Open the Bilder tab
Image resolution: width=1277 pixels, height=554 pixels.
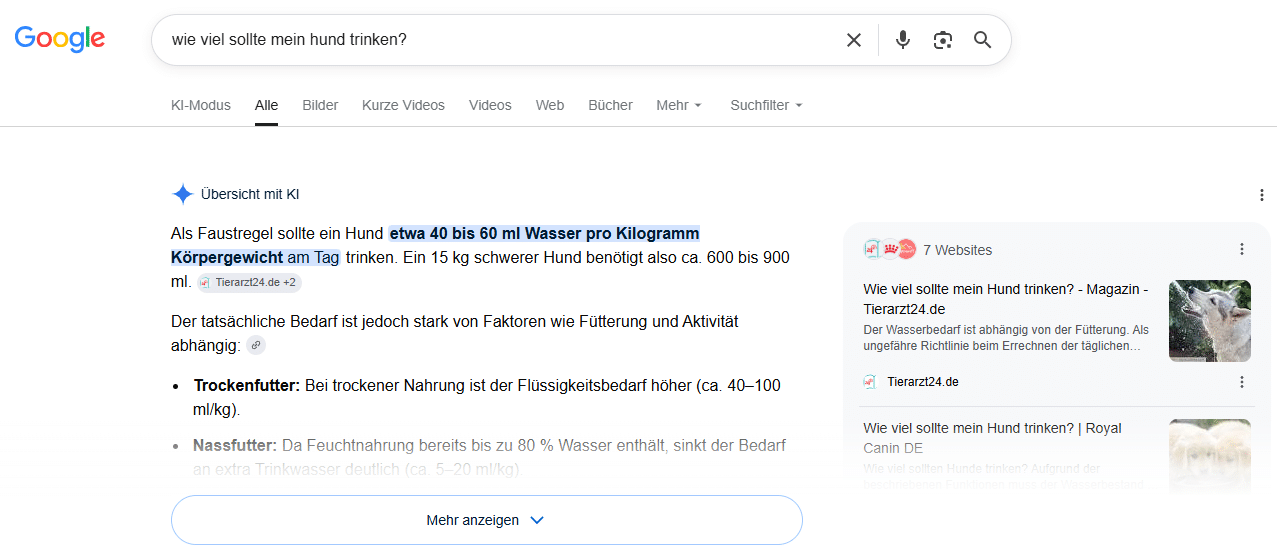320,105
